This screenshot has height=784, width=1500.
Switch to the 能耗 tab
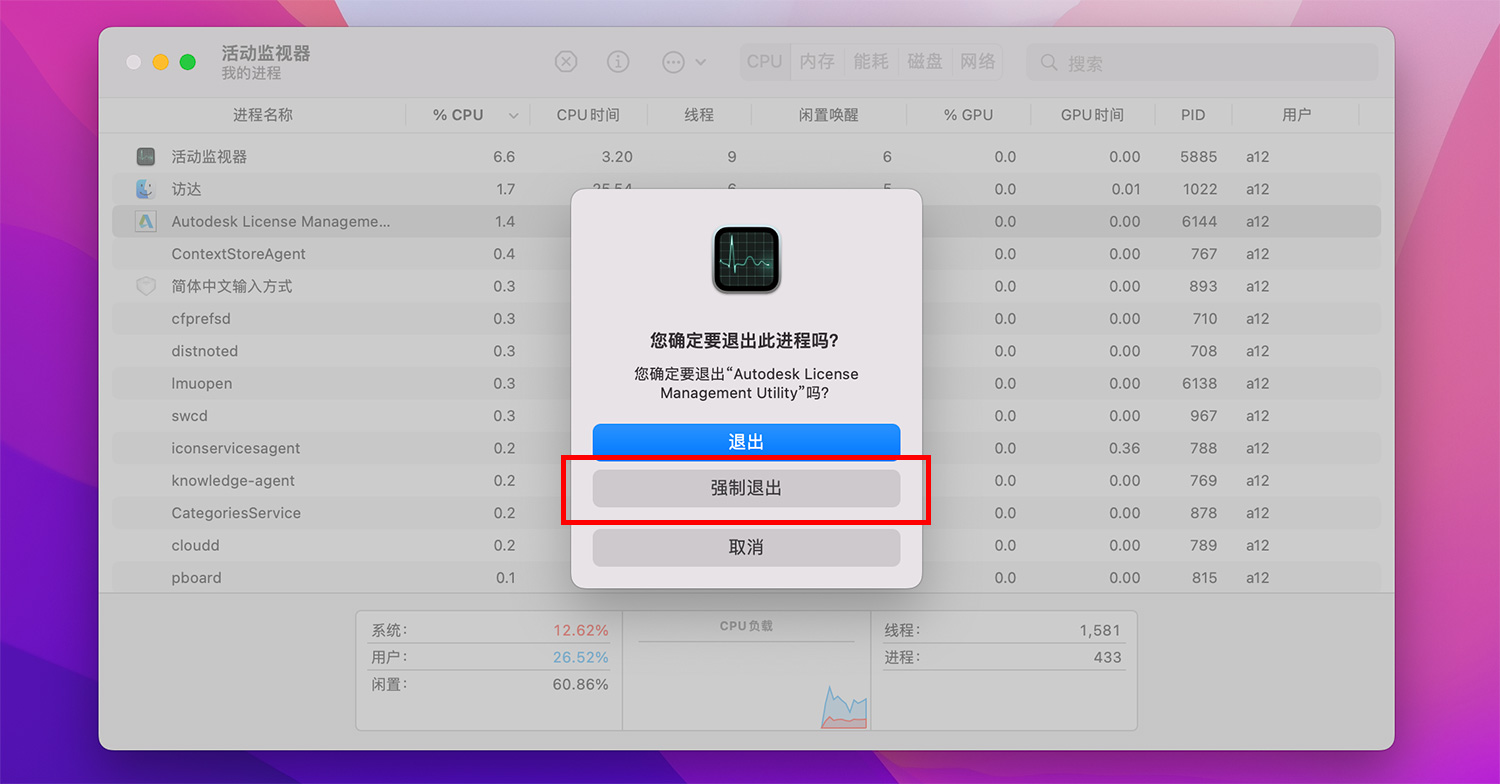coord(871,62)
